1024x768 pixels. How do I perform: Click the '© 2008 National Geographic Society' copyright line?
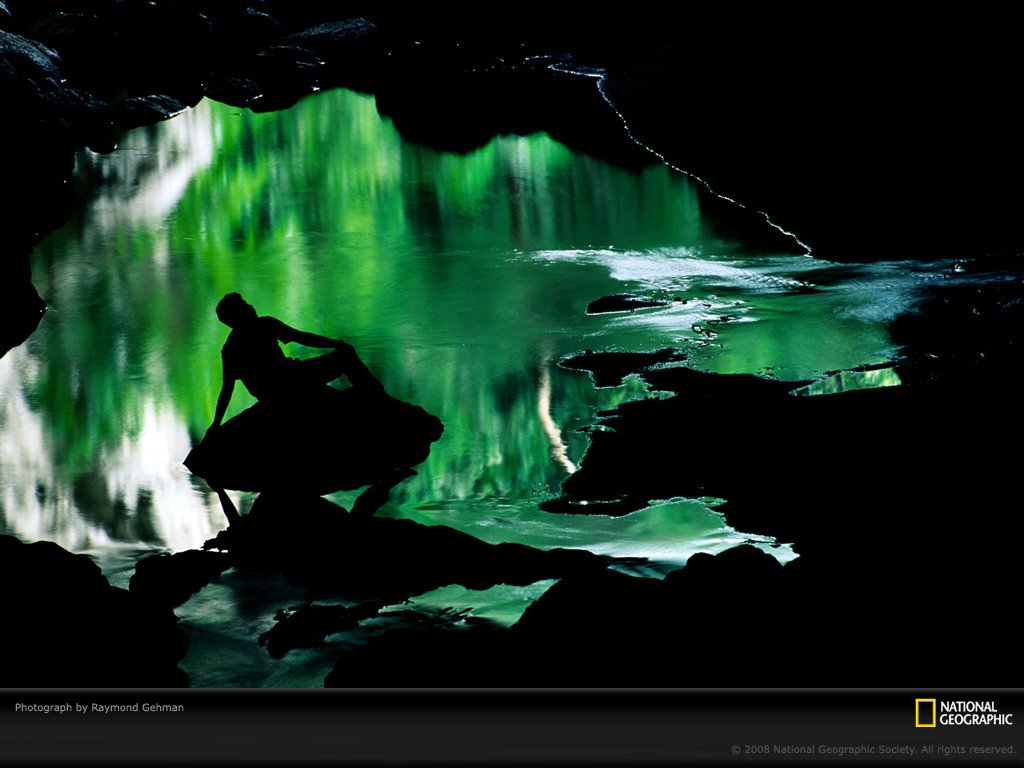[x=872, y=750]
